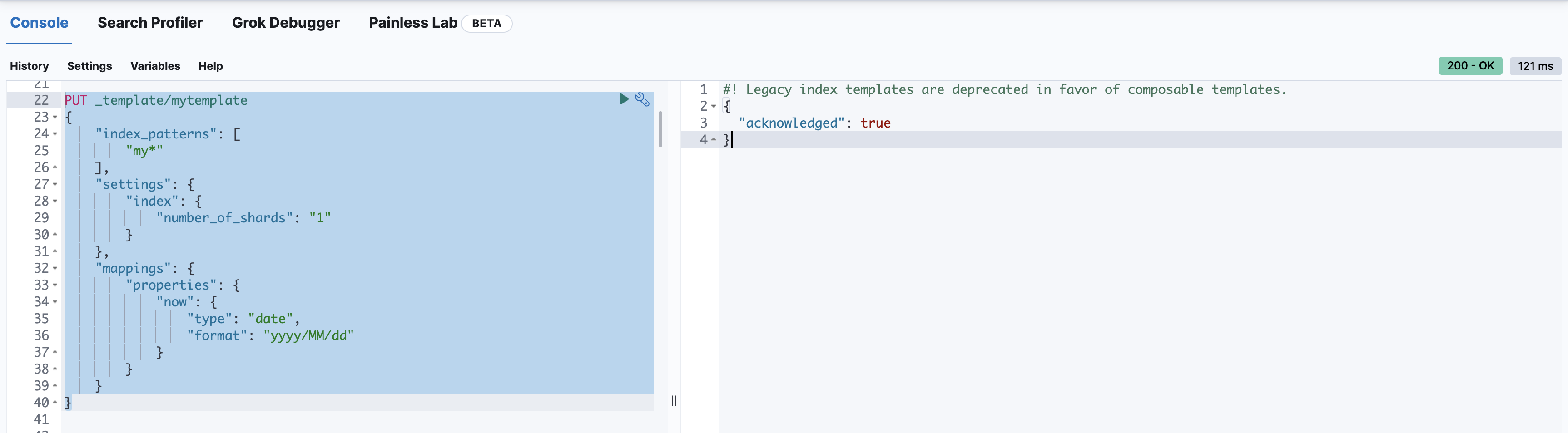Click the true value in response
Image resolution: width=1568 pixels, height=433 pixels.
click(x=875, y=123)
